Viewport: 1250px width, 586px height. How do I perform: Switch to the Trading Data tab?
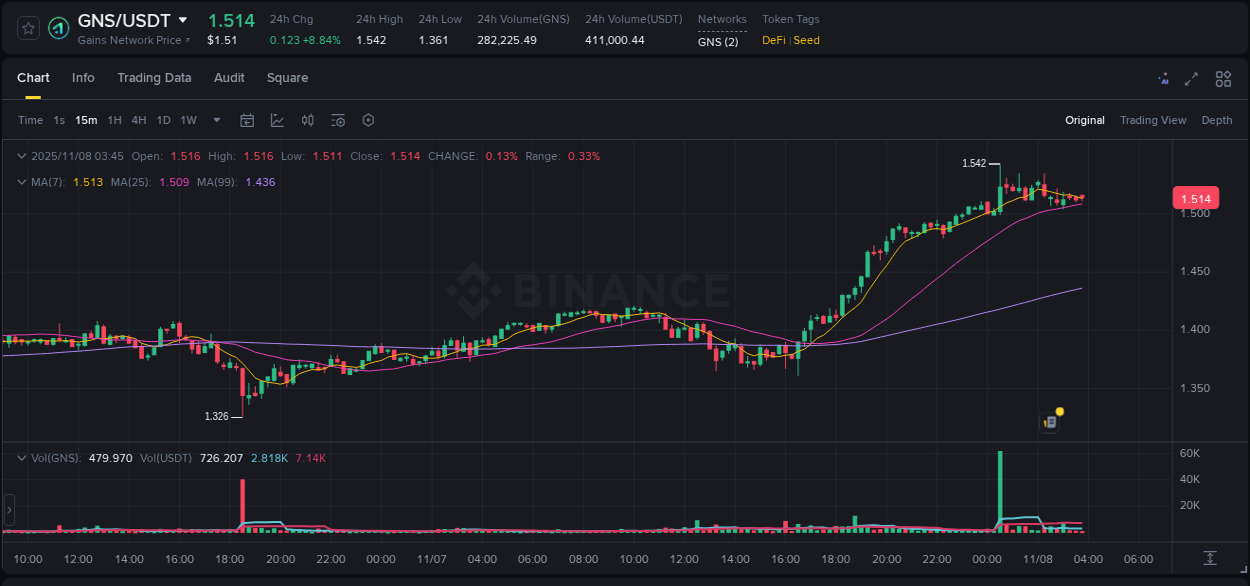pyautogui.click(x=154, y=78)
